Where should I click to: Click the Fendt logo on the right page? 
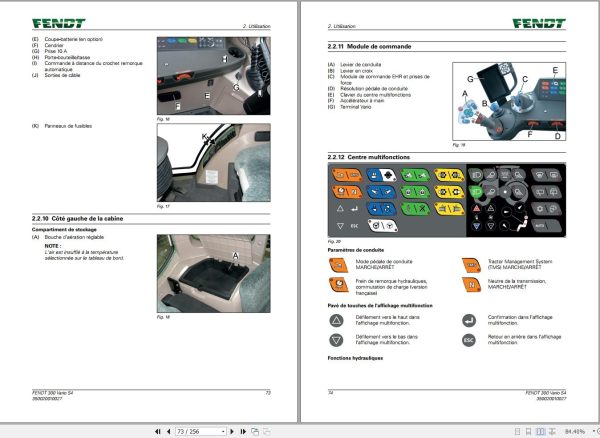click(539, 23)
